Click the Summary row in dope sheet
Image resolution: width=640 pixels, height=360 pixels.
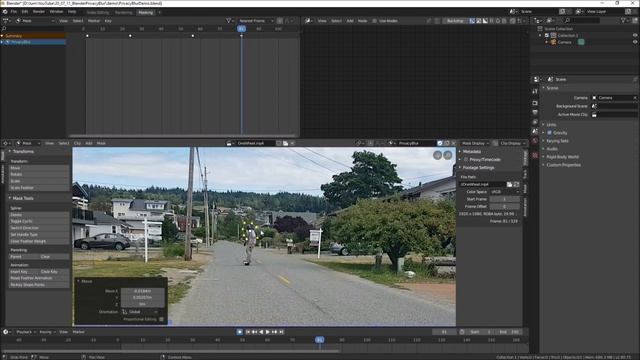33,36
